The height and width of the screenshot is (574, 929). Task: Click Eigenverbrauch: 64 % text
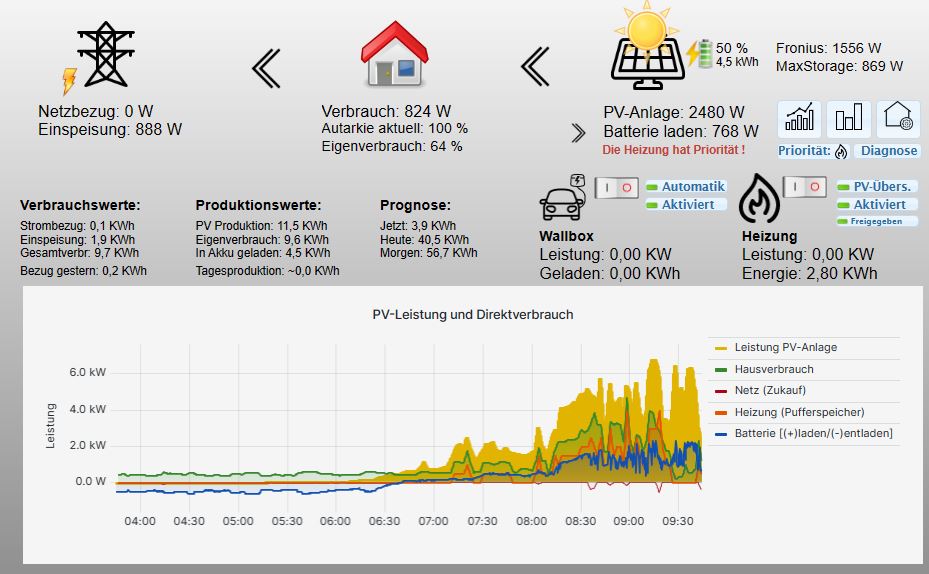(392, 146)
